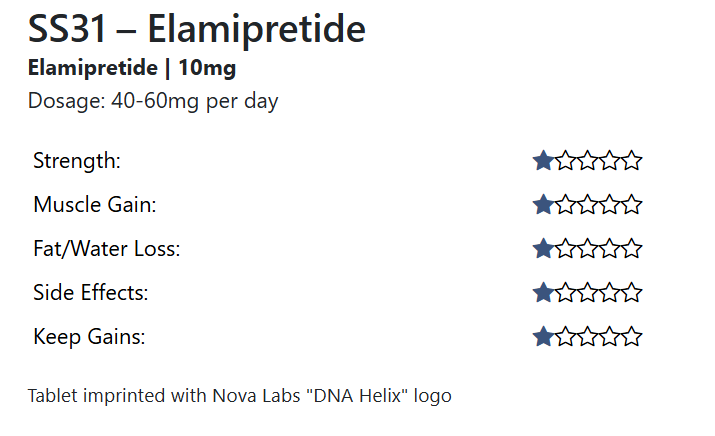The image size is (715, 436).
Task: Click the Dosage 40-60mg per day text
Action: [153, 101]
